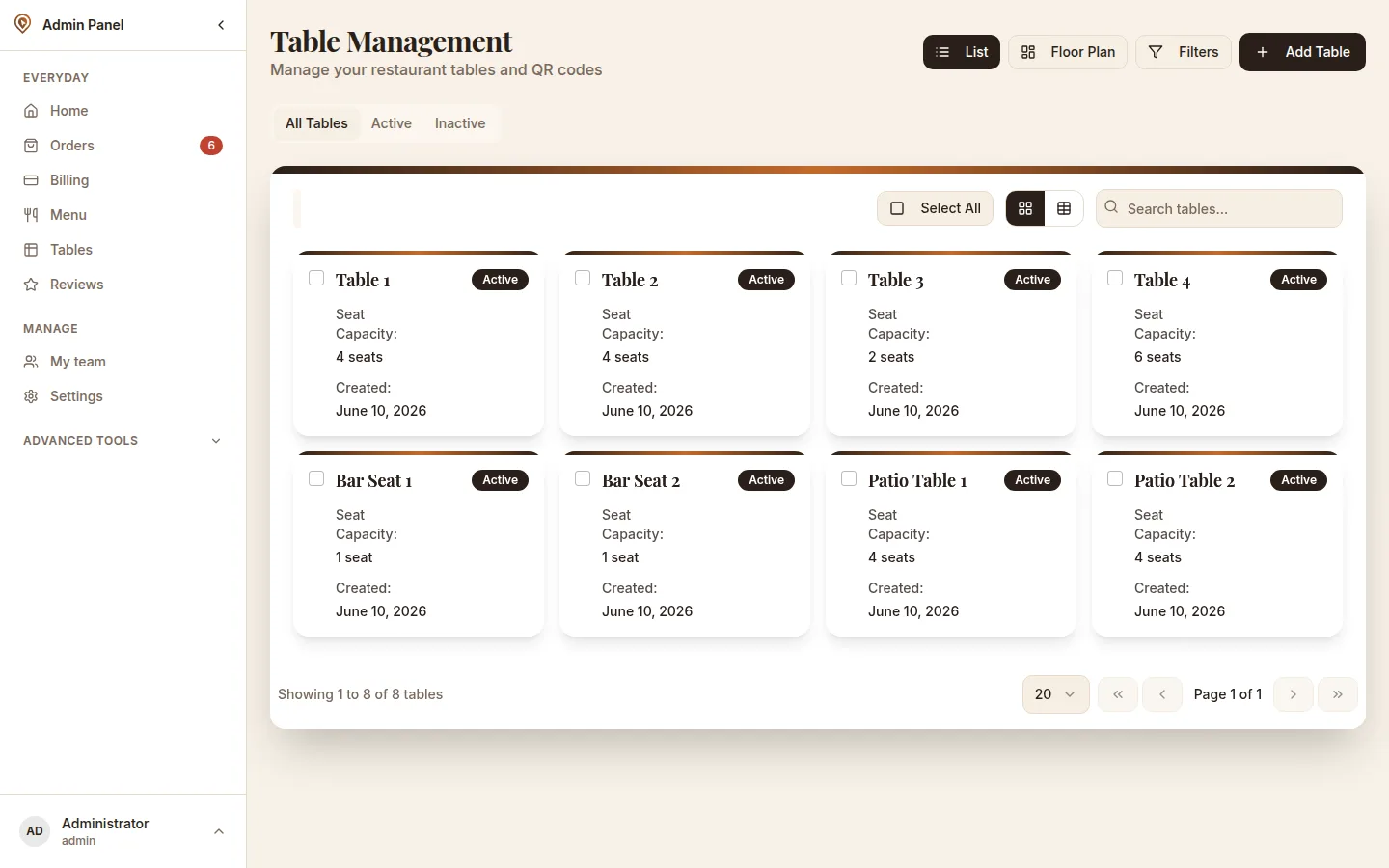Switch to the Active tab
This screenshot has height=868, width=1389.
point(392,123)
